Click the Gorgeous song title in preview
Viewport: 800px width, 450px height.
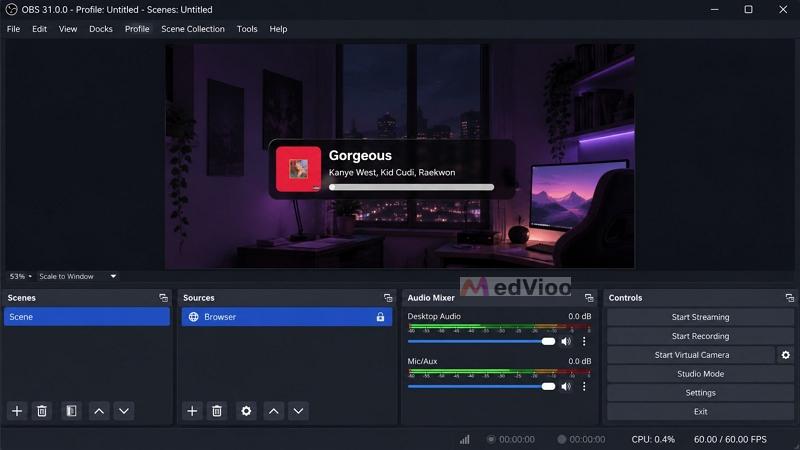(360, 155)
